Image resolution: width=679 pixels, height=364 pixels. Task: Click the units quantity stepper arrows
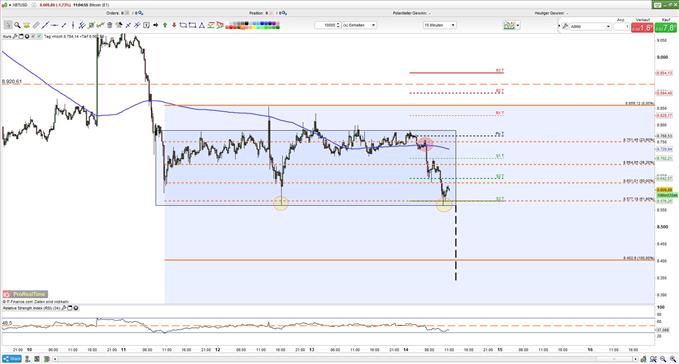pyautogui.click(x=338, y=25)
